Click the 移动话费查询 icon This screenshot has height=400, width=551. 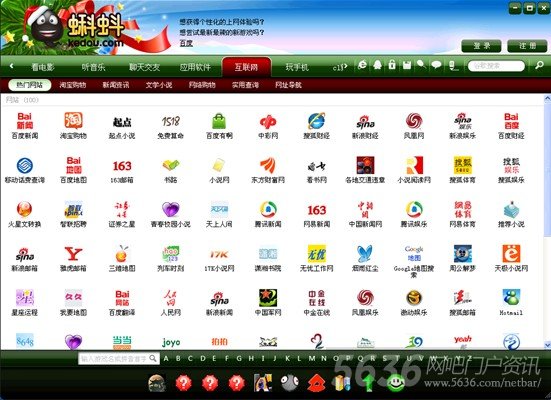point(25,166)
